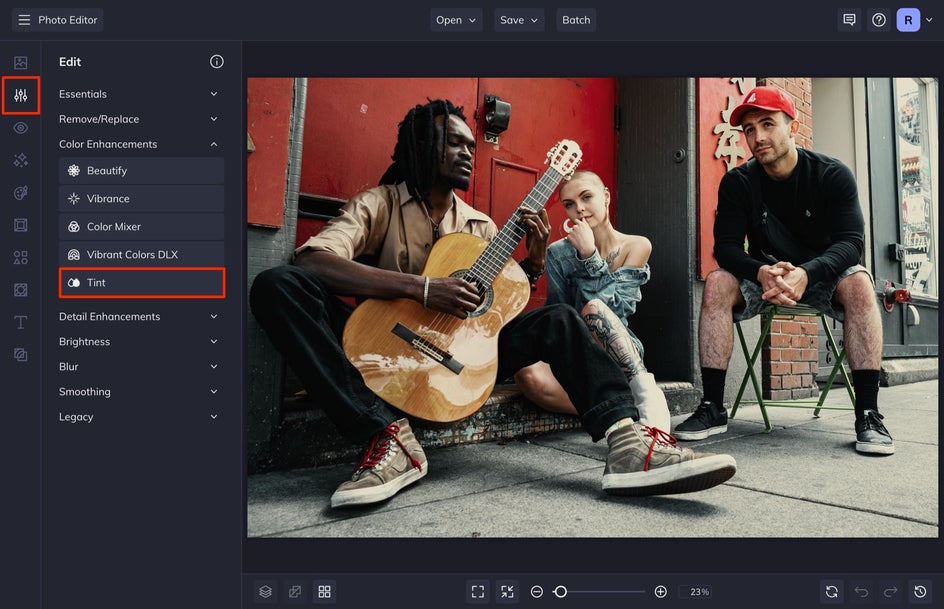Open the Effects sparkle sidebar icon
This screenshot has height=609, width=944.
[x=20, y=160]
